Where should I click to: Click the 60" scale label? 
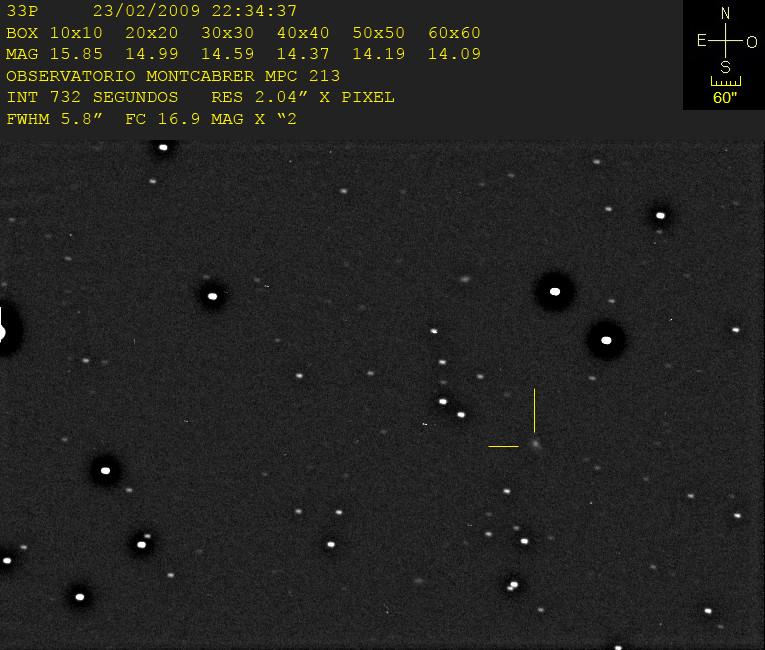tap(725, 98)
